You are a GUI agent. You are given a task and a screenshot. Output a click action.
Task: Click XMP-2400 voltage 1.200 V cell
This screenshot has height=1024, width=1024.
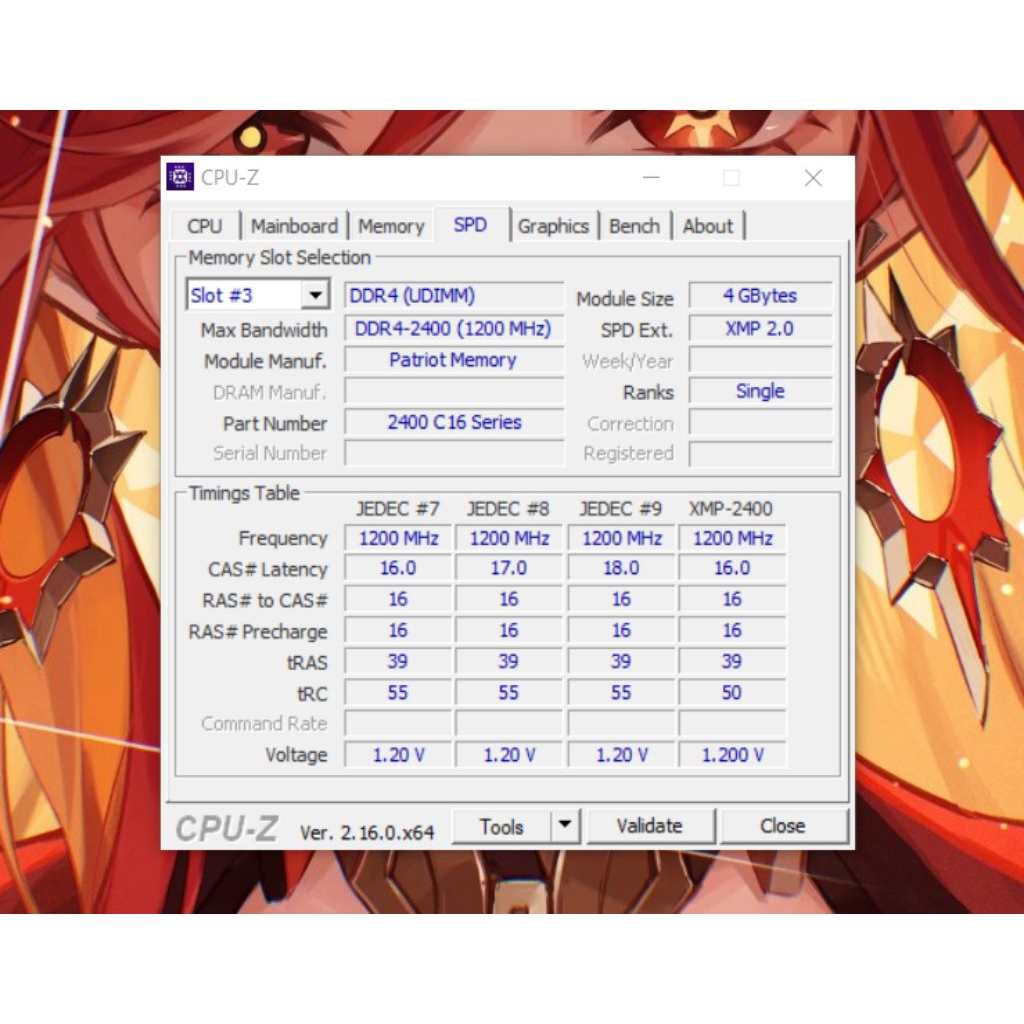(732, 755)
